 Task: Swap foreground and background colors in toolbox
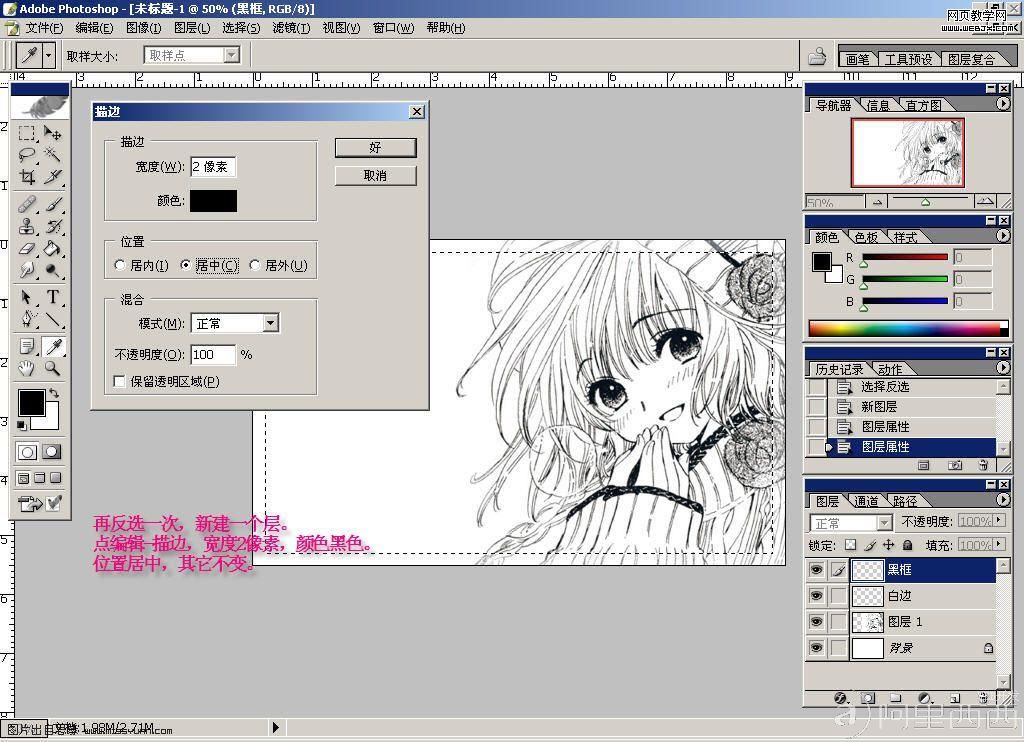tap(54, 393)
